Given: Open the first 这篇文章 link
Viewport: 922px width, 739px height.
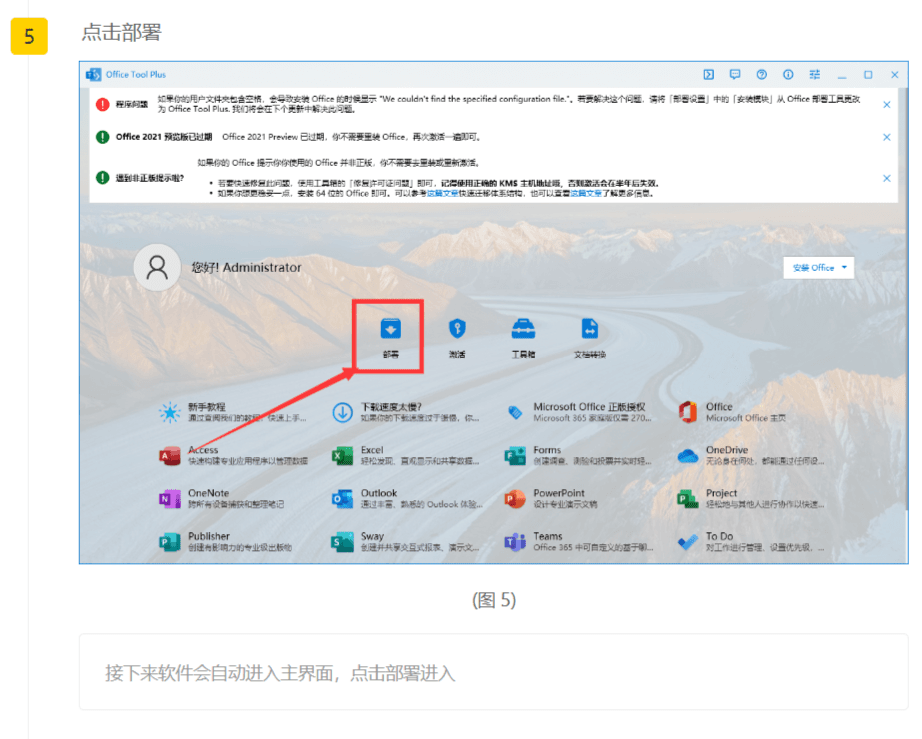Looking at the screenshot, I should point(443,193).
